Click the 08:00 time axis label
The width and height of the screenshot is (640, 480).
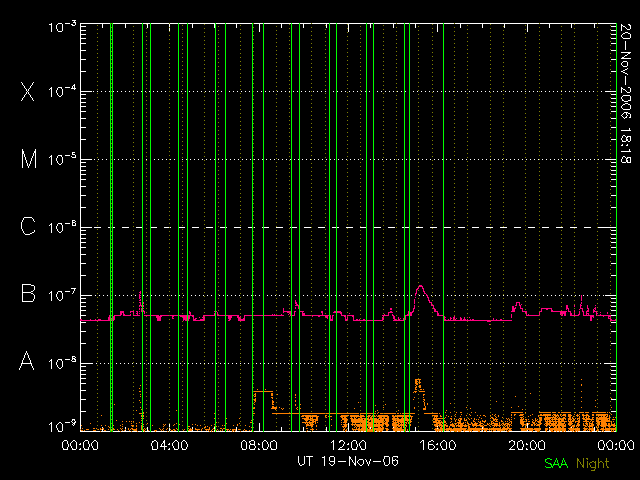pos(259,445)
